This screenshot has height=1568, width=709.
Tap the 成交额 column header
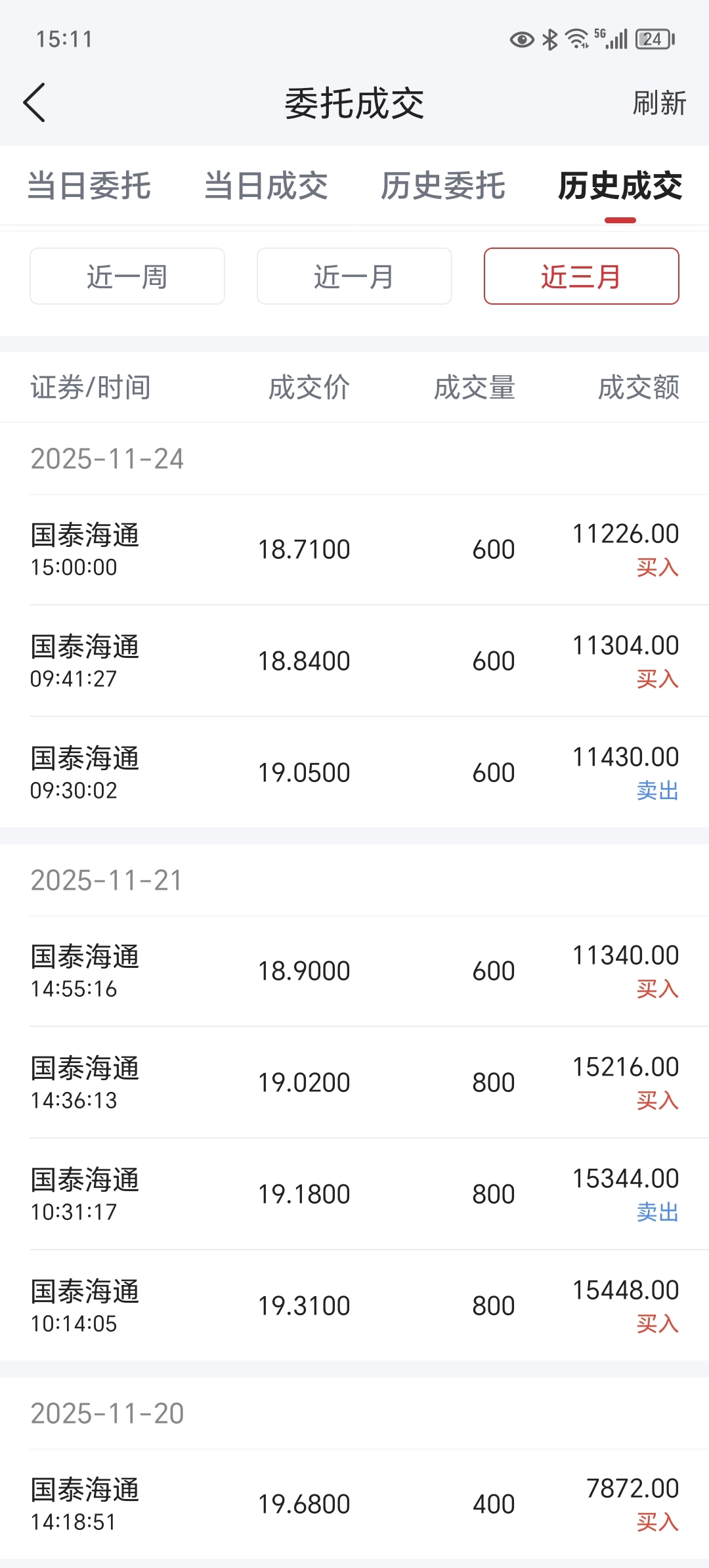pos(638,387)
